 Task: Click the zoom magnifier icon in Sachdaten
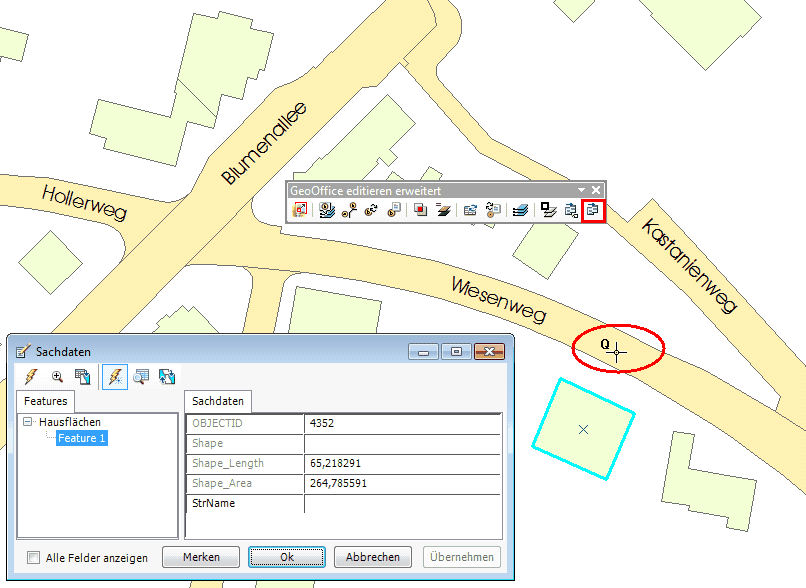coord(57,377)
